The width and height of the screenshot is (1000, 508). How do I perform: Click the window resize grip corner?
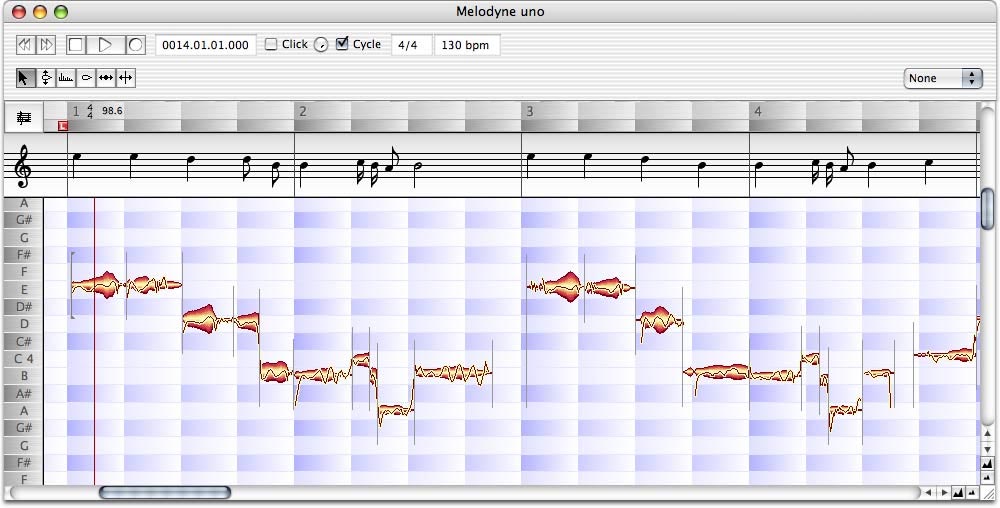click(987, 493)
